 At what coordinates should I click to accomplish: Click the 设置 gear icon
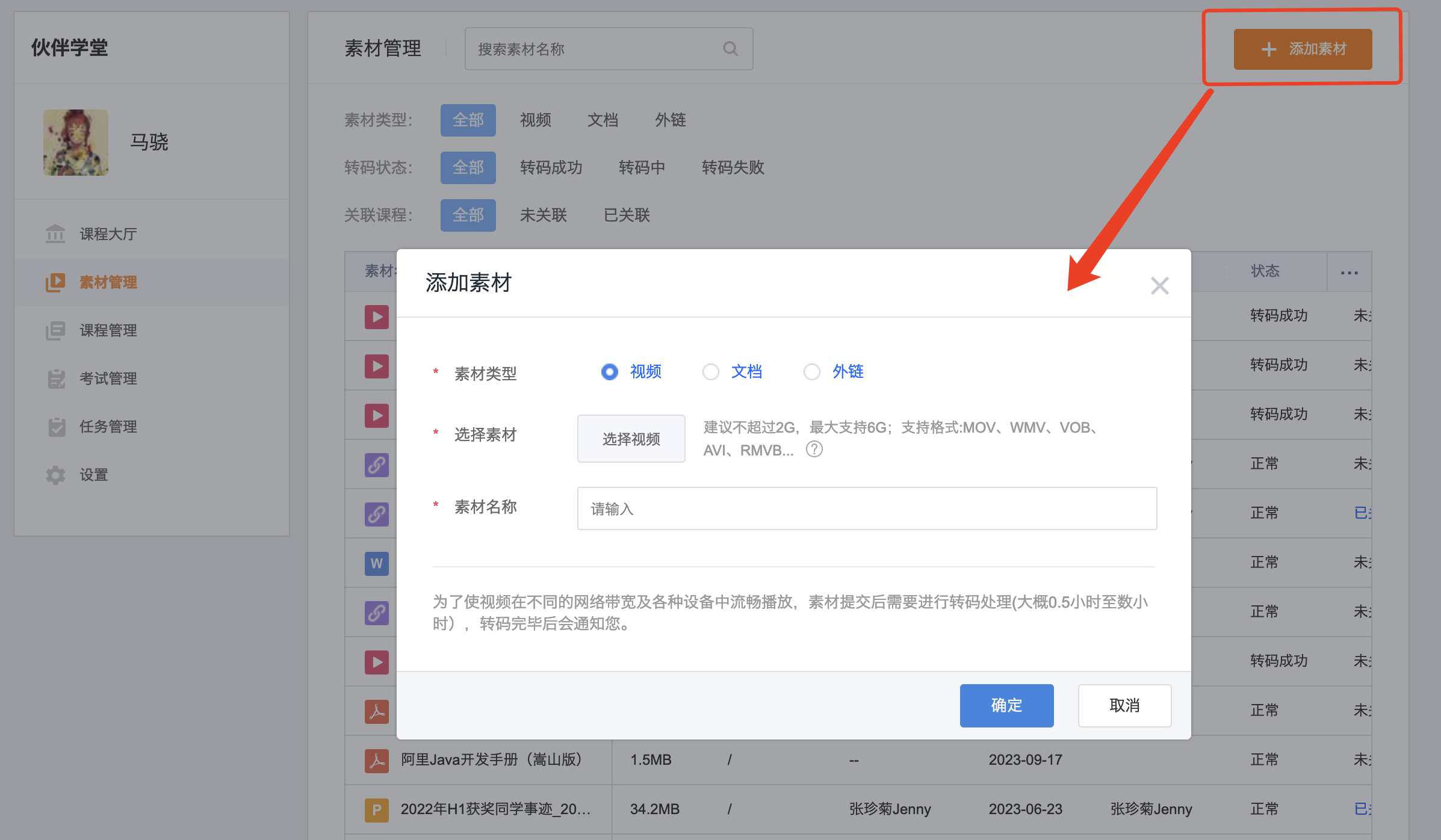(x=55, y=475)
